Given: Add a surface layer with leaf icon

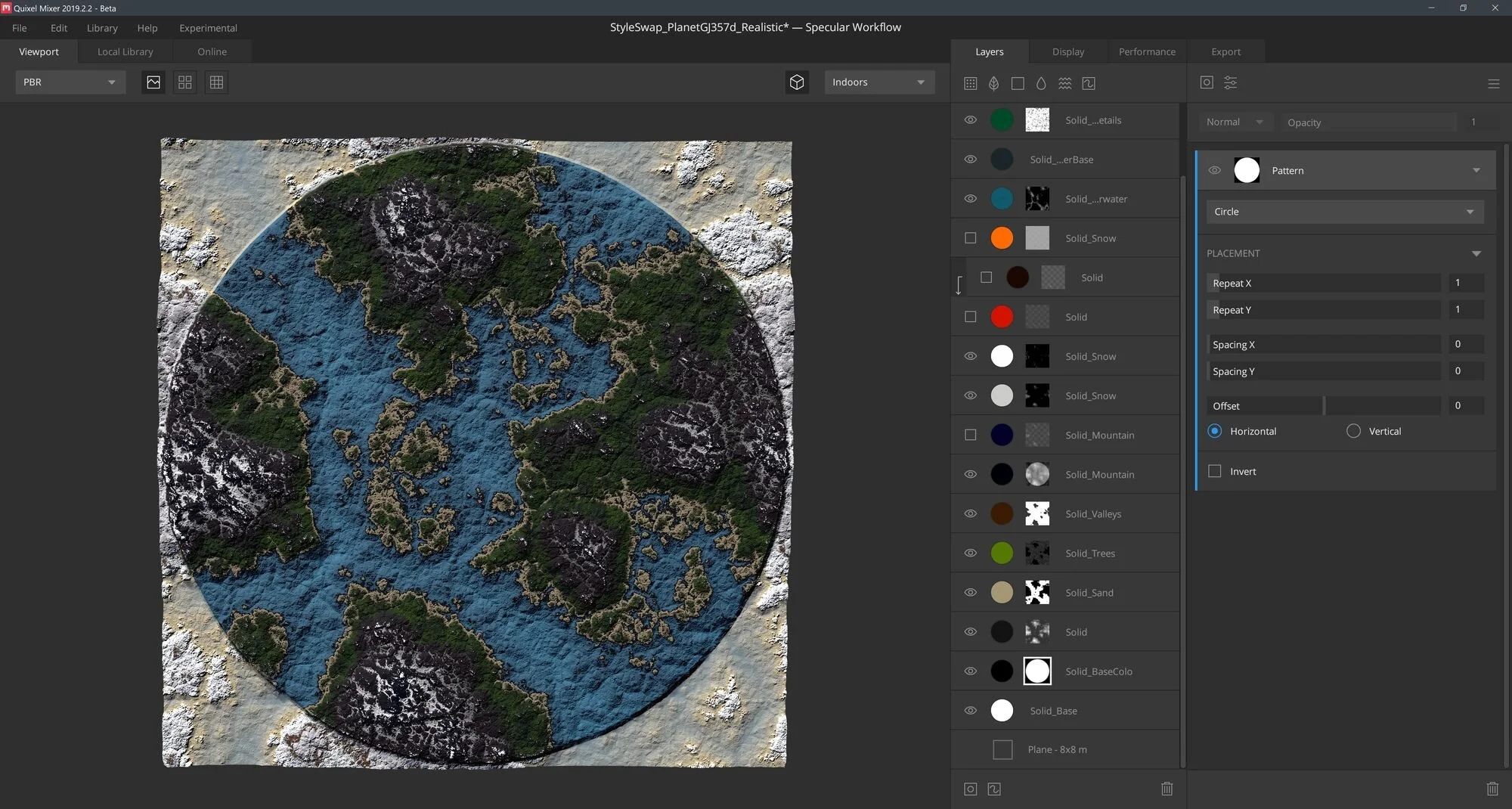Looking at the screenshot, I should (994, 83).
